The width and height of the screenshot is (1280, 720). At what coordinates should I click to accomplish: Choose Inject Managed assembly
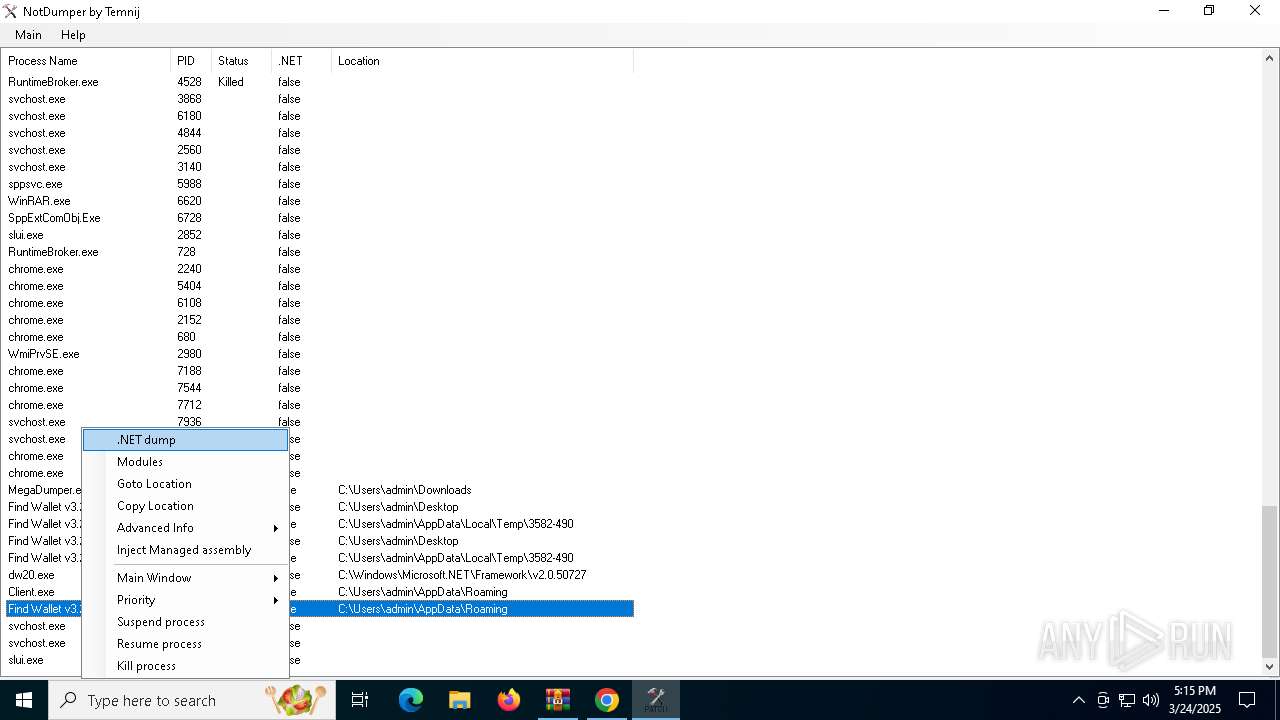click(186, 550)
